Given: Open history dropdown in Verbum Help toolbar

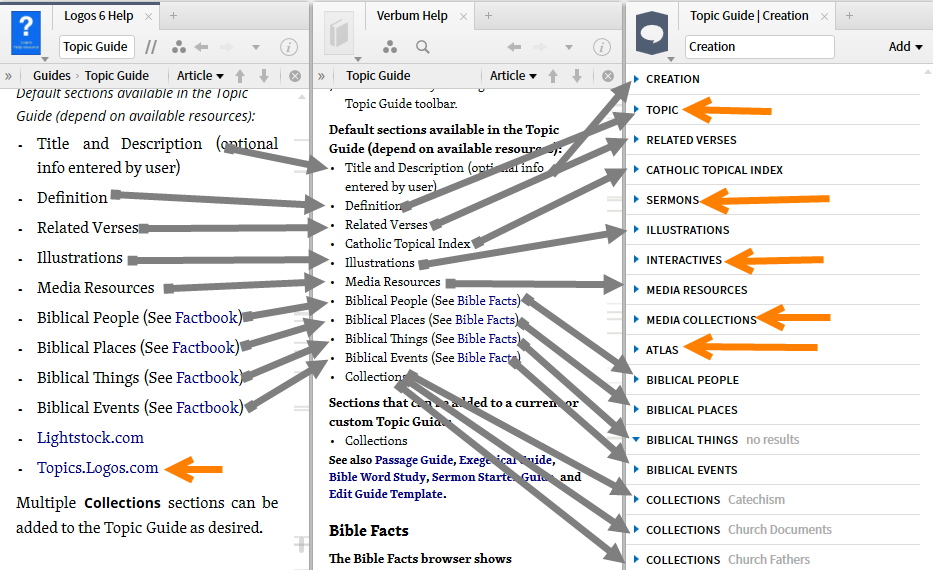Looking at the screenshot, I should tap(569, 47).
